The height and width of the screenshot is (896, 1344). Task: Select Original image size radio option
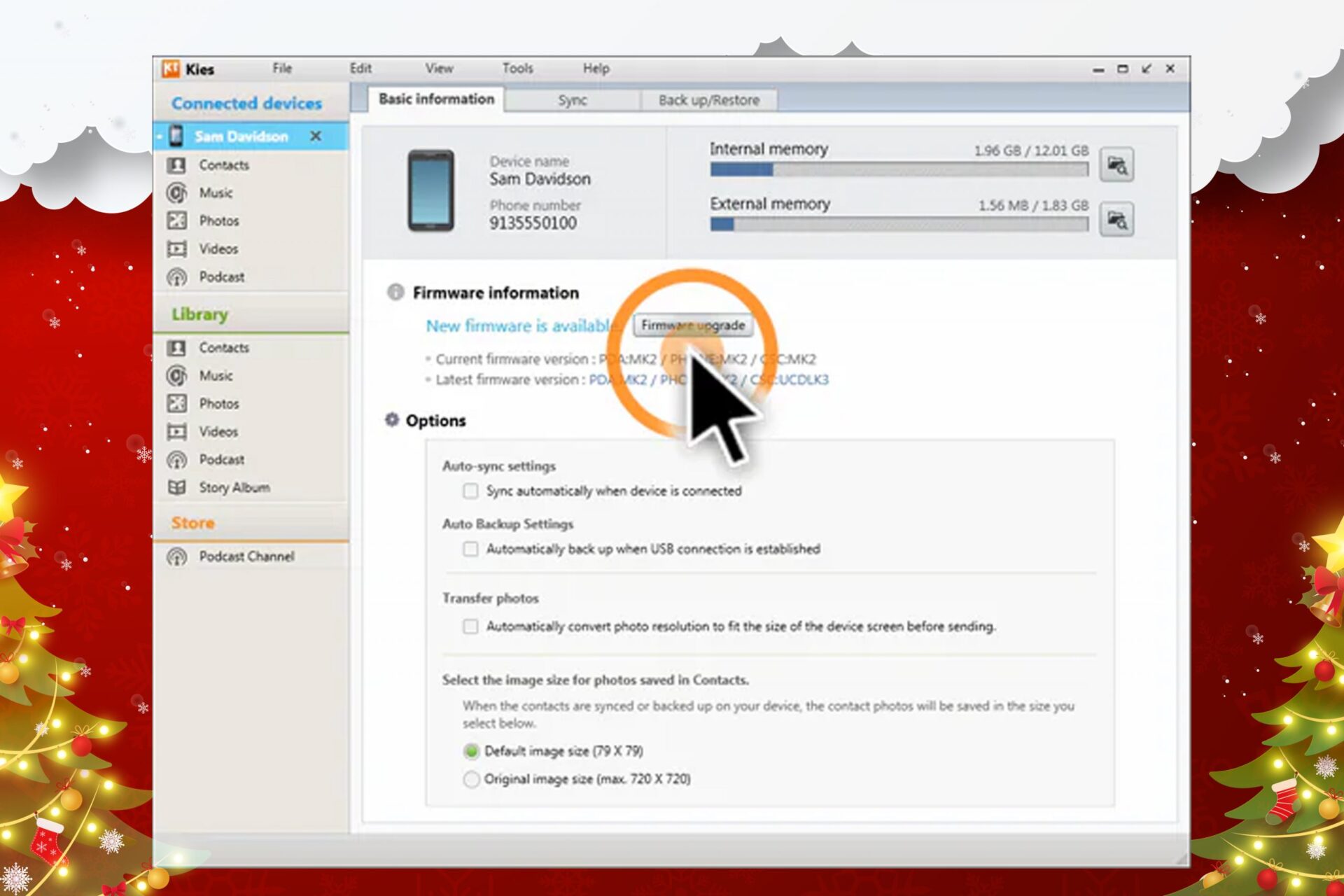click(471, 779)
